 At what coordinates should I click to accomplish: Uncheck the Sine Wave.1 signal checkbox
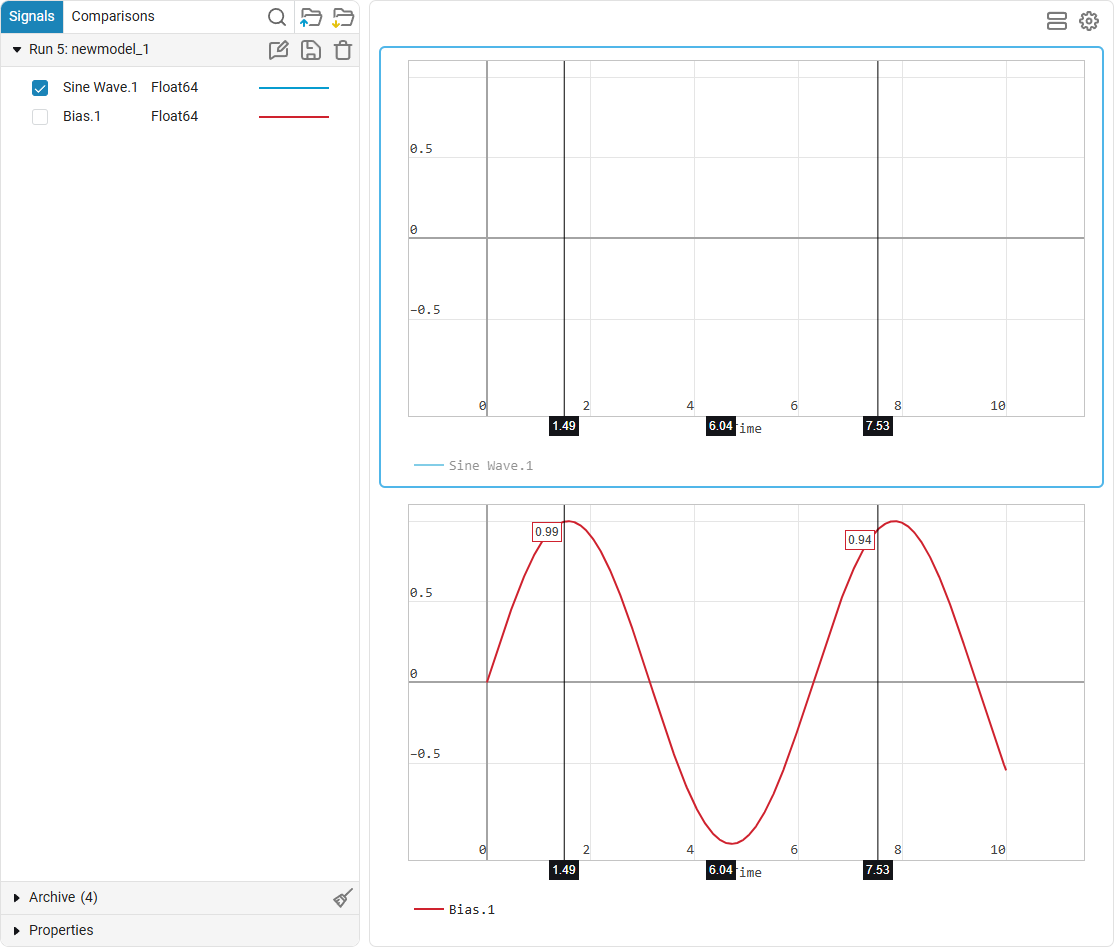click(40, 87)
